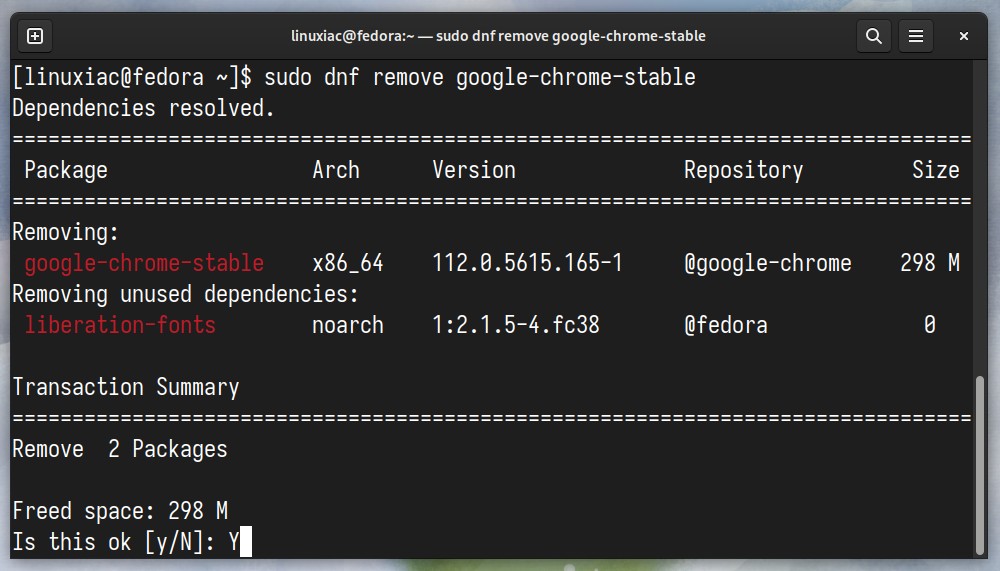Click version 112.0.5615.165-1
This screenshot has height=571, width=1000.
tap(527, 263)
